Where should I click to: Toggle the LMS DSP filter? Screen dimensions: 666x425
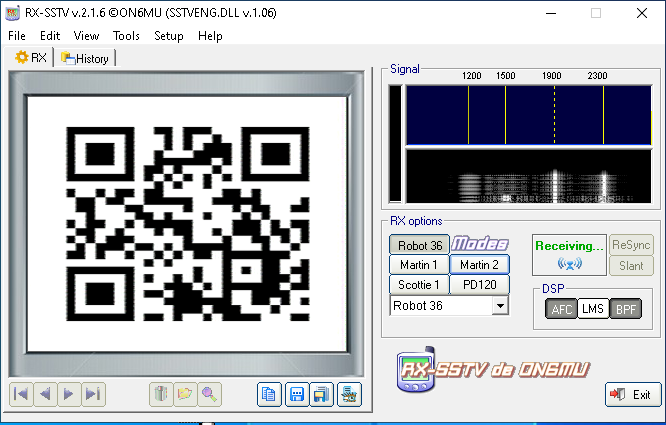[x=593, y=309]
